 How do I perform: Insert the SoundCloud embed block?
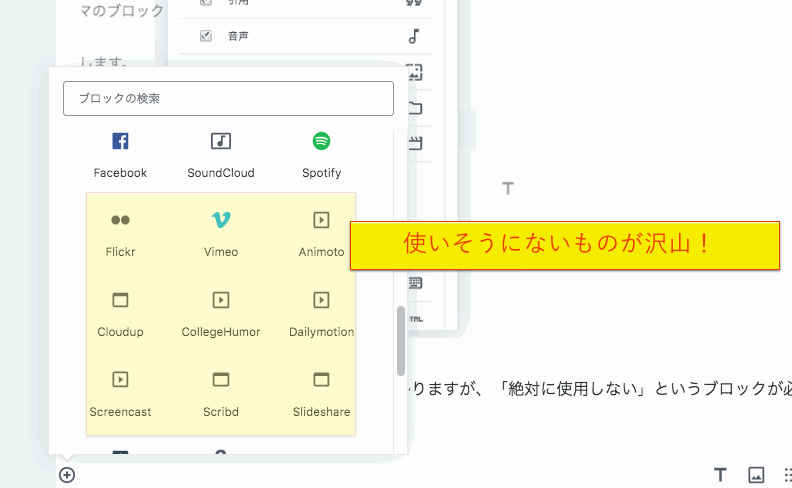[x=221, y=155]
